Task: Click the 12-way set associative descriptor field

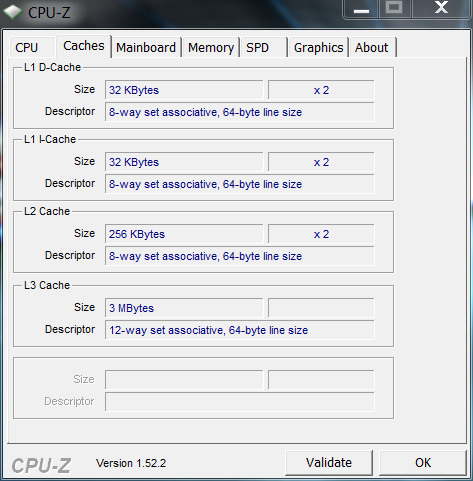Action: (240, 330)
